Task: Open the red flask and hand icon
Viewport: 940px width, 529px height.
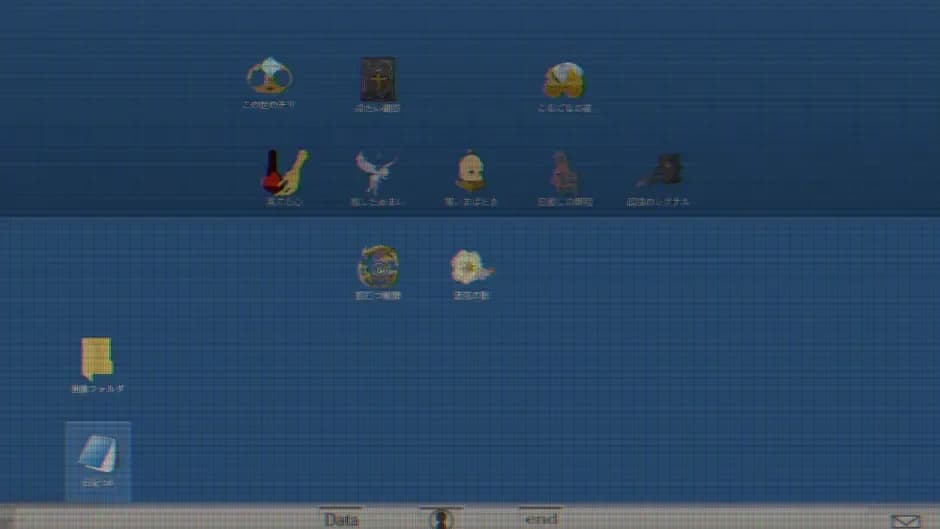Action: pos(285,172)
